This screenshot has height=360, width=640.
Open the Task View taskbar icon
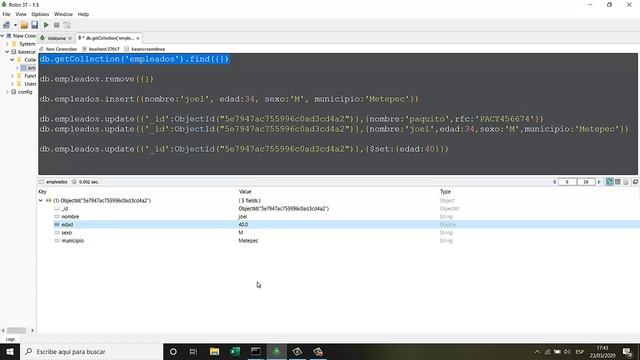[193, 352]
